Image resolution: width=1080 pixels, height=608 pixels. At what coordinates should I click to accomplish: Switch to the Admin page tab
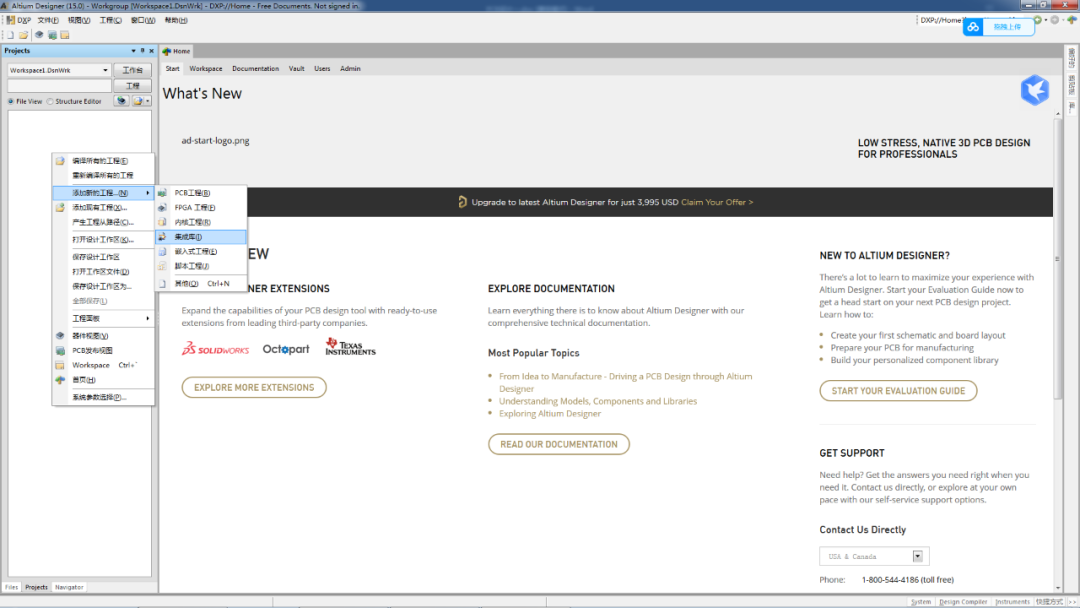point(350,69)
